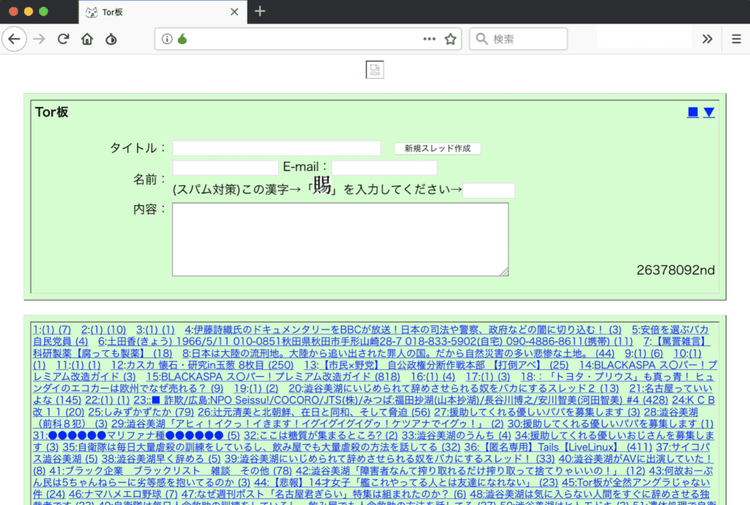Open the page actions three-dot menu
This screenshot has height=505, width=750.
pyautogui.click(x=429, y=39)
